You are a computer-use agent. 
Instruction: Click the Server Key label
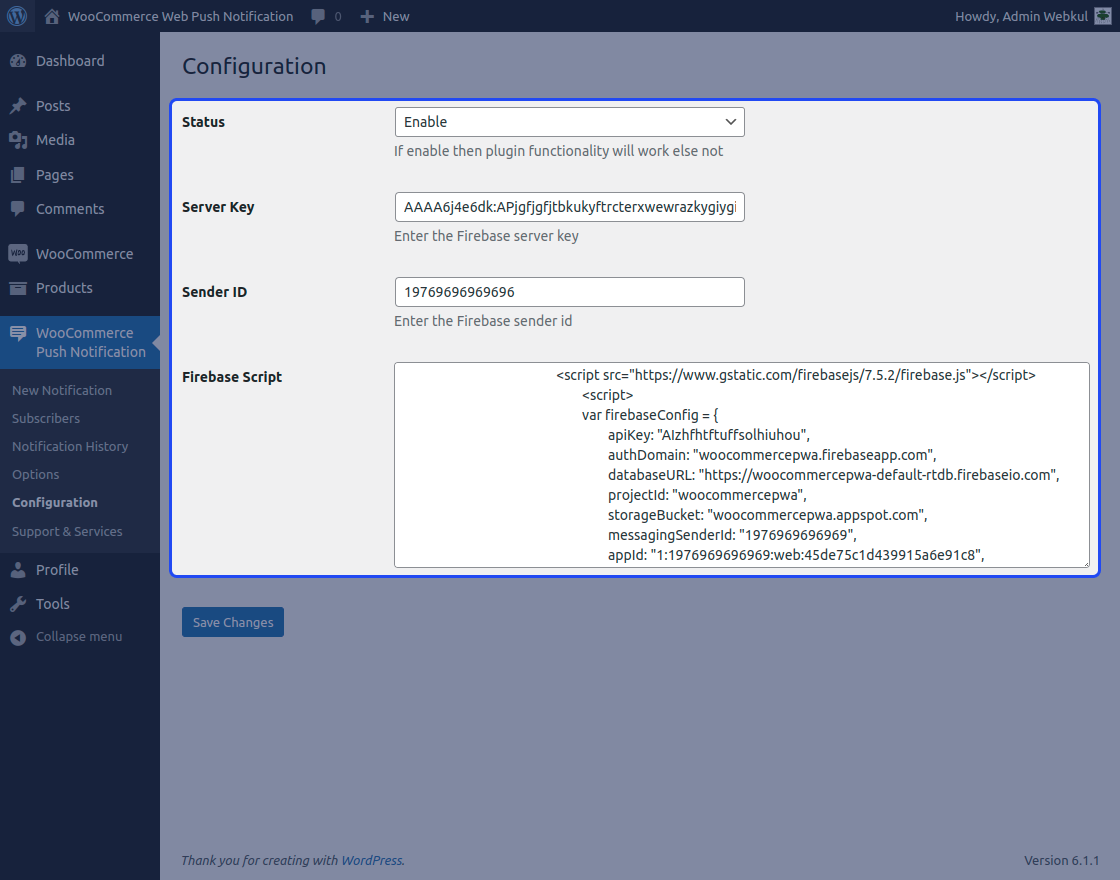(218, 207)
